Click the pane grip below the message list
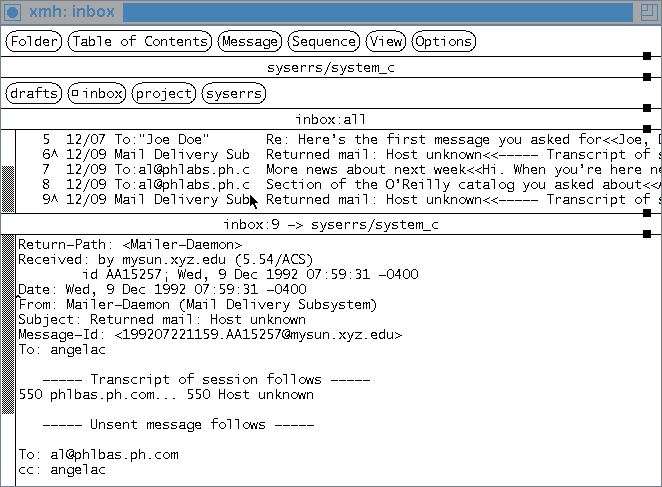 (646, 213)
